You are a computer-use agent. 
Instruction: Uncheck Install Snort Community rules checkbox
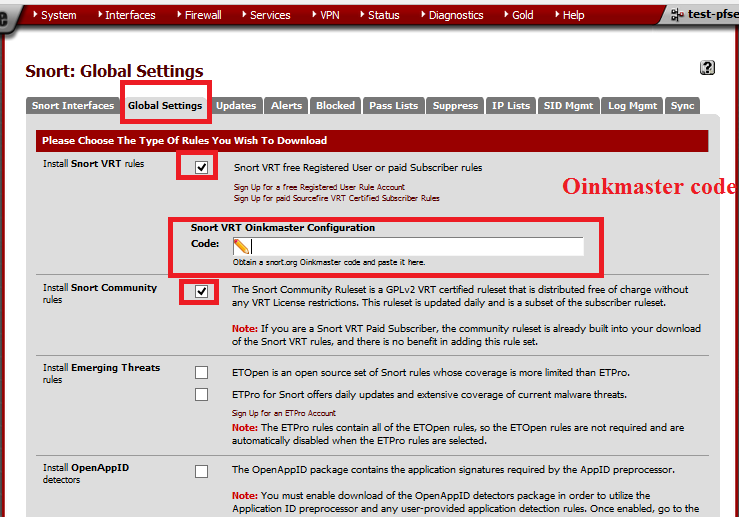[202, 291]
